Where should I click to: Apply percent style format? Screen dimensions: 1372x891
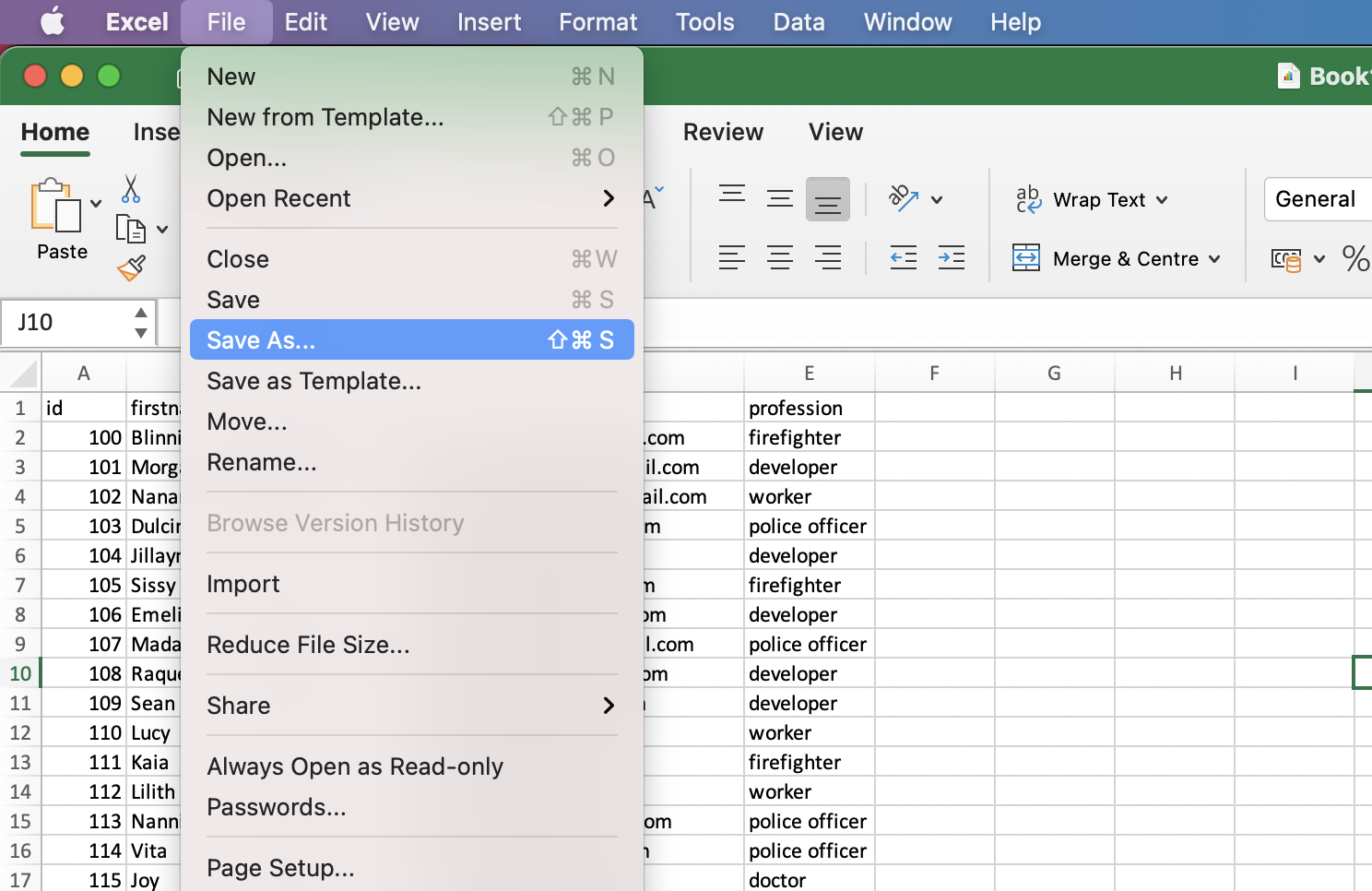tap(1355, 258)
